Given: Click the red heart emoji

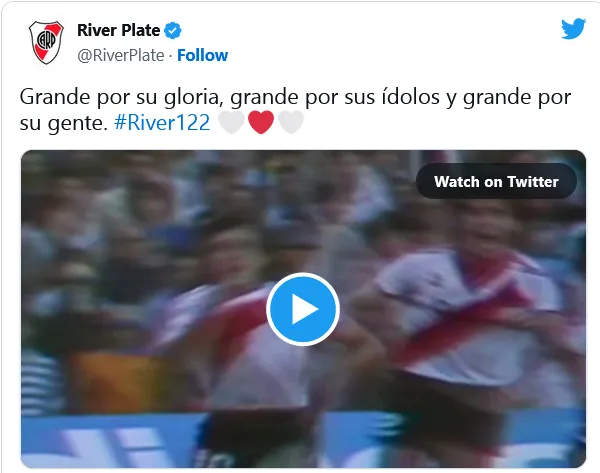Looking at the screenshot, I should tap(261, 122).
